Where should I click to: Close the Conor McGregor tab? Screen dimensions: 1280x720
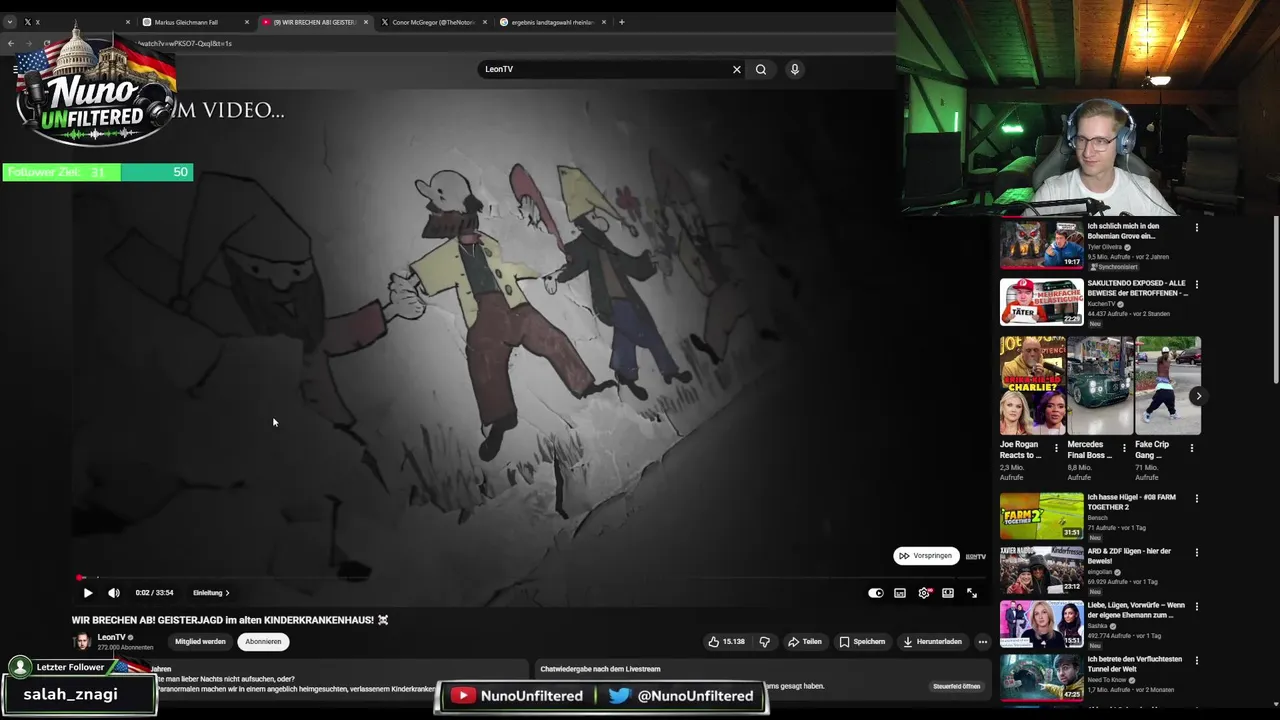(x=485, y=22)
